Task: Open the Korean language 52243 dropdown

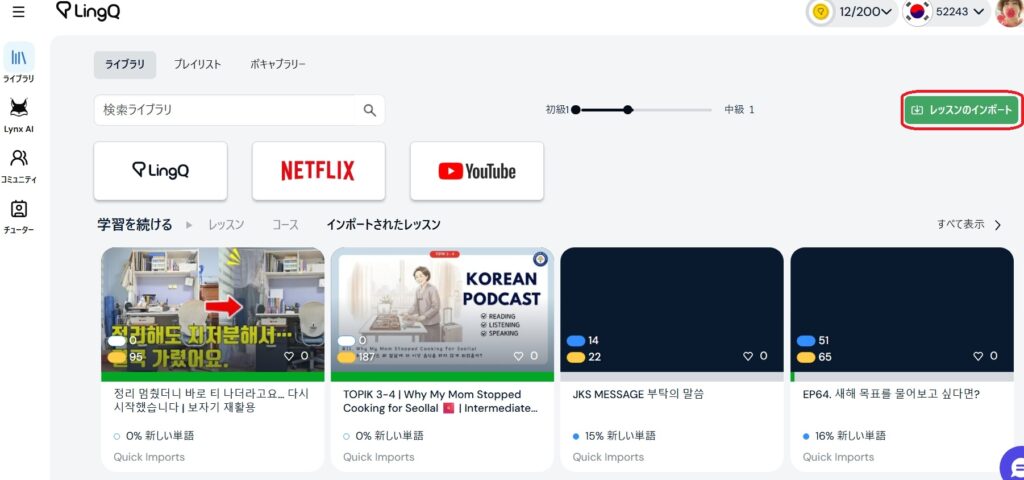Action: (x=945, y=12)
